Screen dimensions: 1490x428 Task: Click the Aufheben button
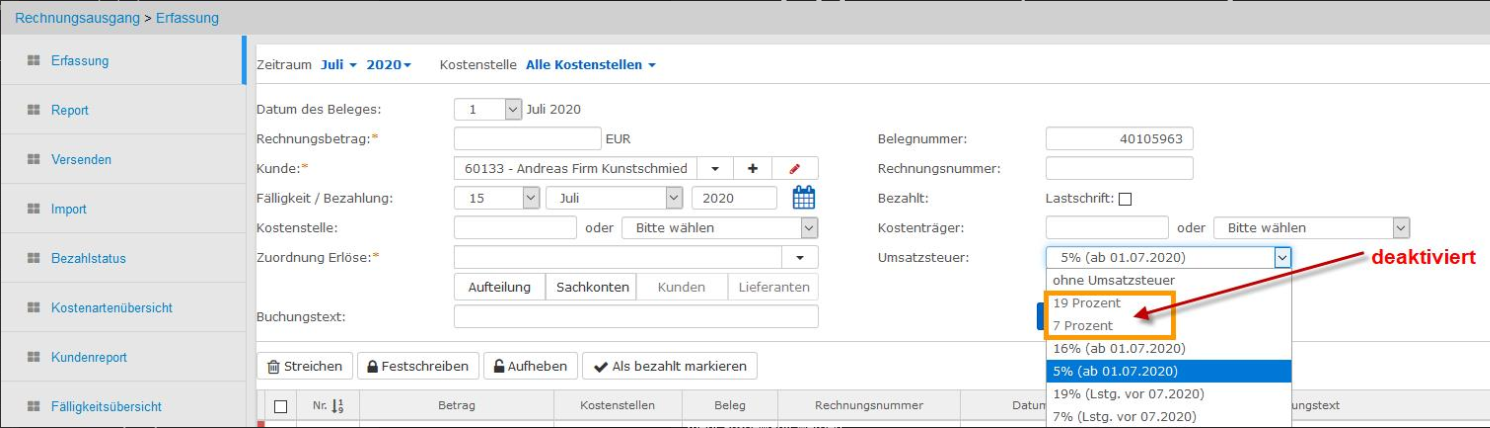coord(530,366)
